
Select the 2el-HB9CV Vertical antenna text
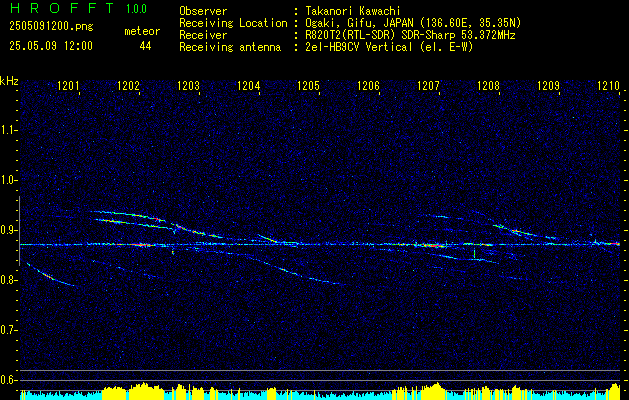click(389, 47)
